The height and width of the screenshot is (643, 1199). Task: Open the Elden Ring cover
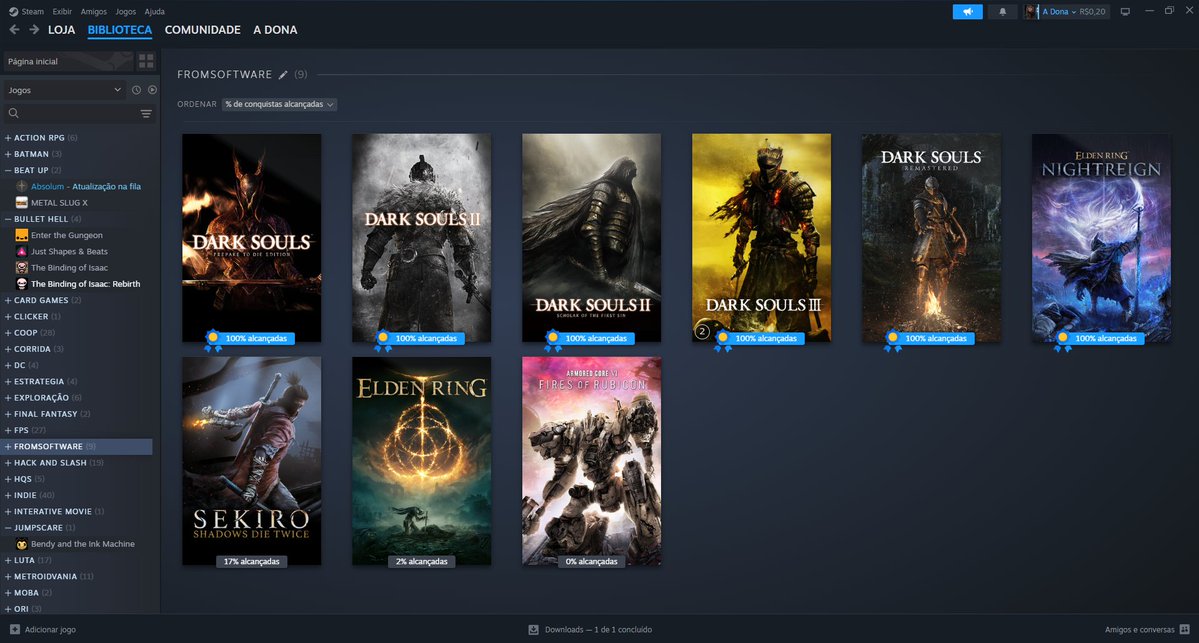click(421, 461)
